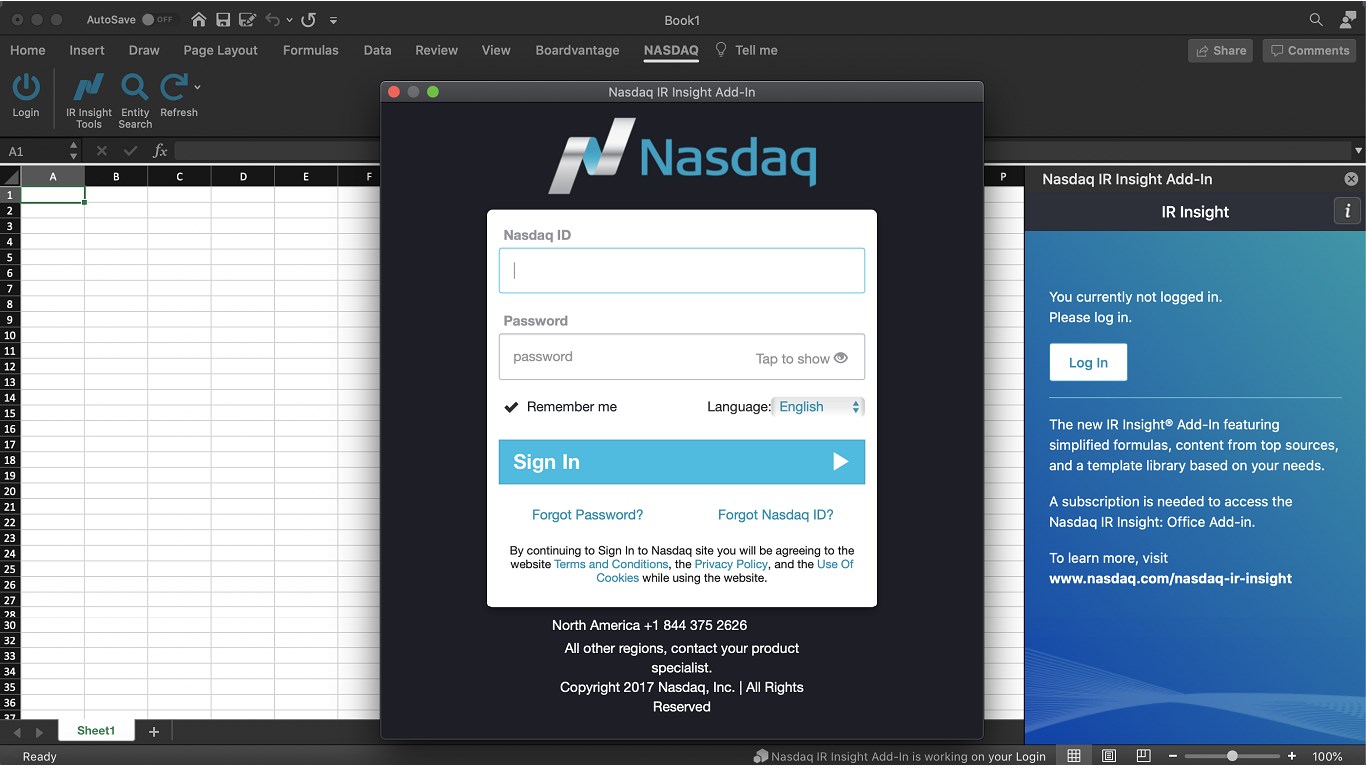
Task: Click the select-all corner triangle
Action: coord(11,177)
